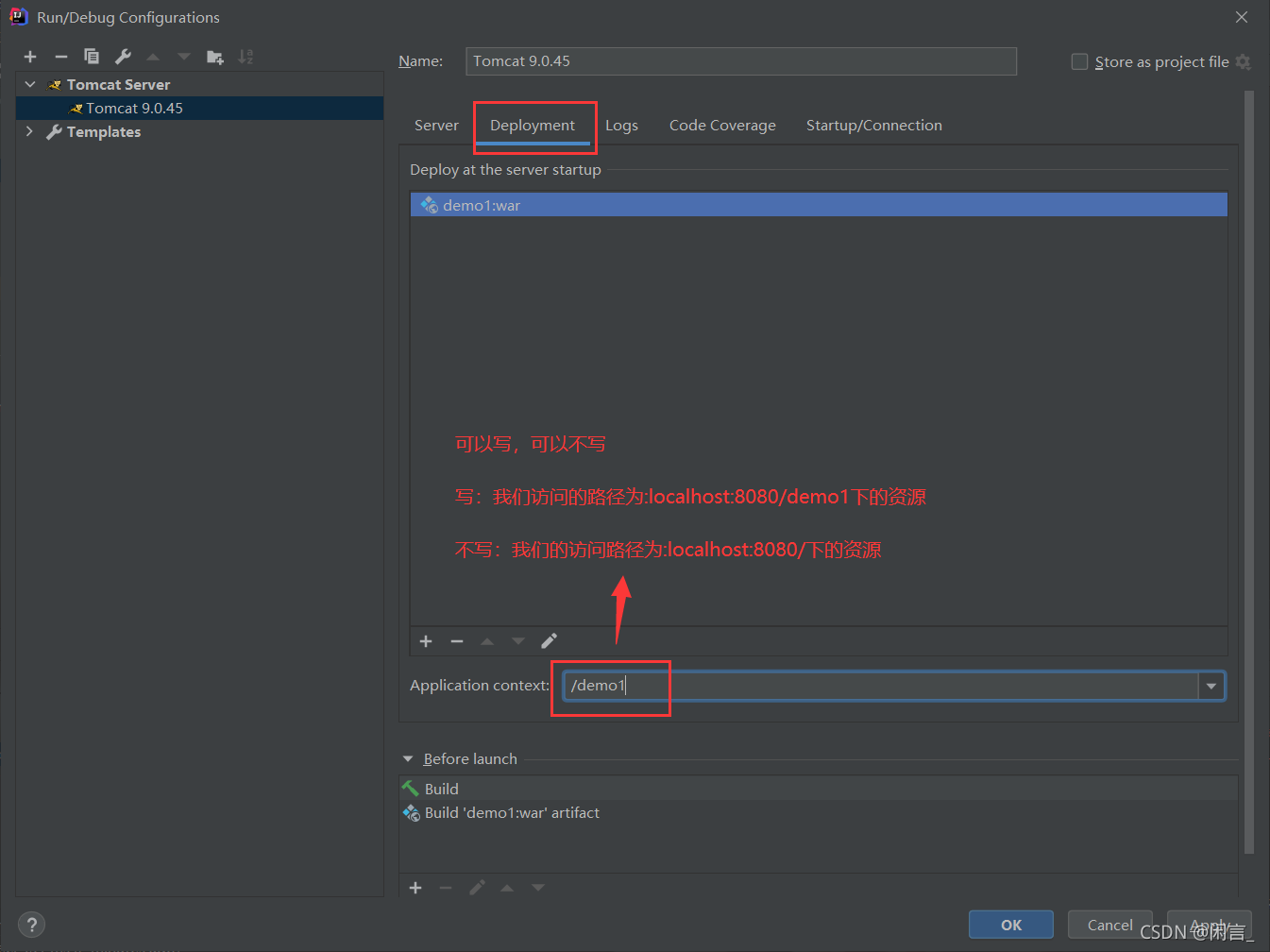Switch to Code Coverage tab
This screenshot has height=952, width=1270.
[x=722, y=125]
